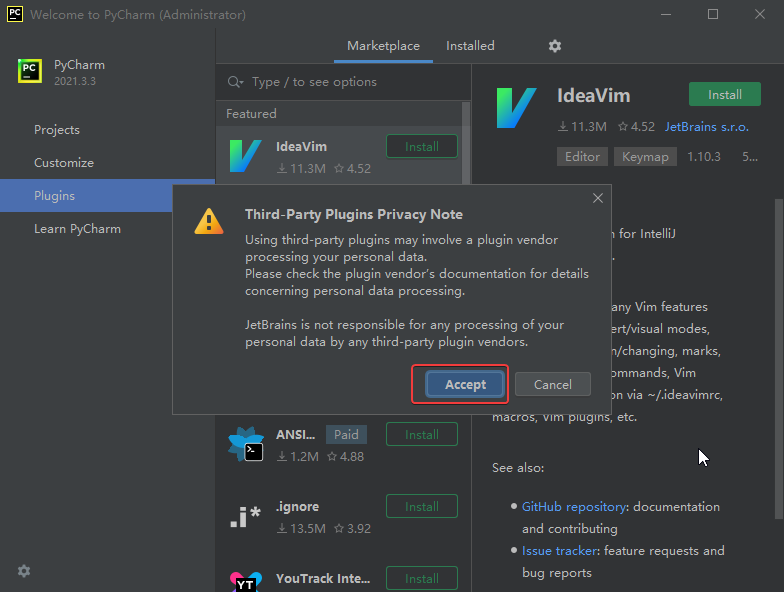Click the Paid label on ANSI plugin

(x=346, y=434)
